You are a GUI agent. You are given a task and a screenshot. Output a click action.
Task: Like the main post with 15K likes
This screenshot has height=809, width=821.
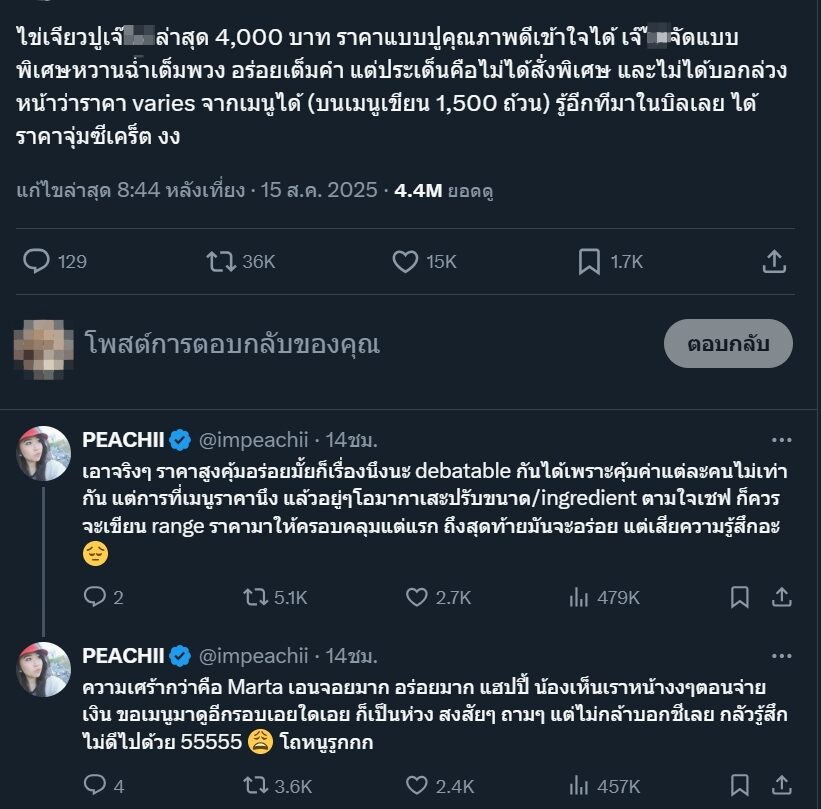click(405, 262)
